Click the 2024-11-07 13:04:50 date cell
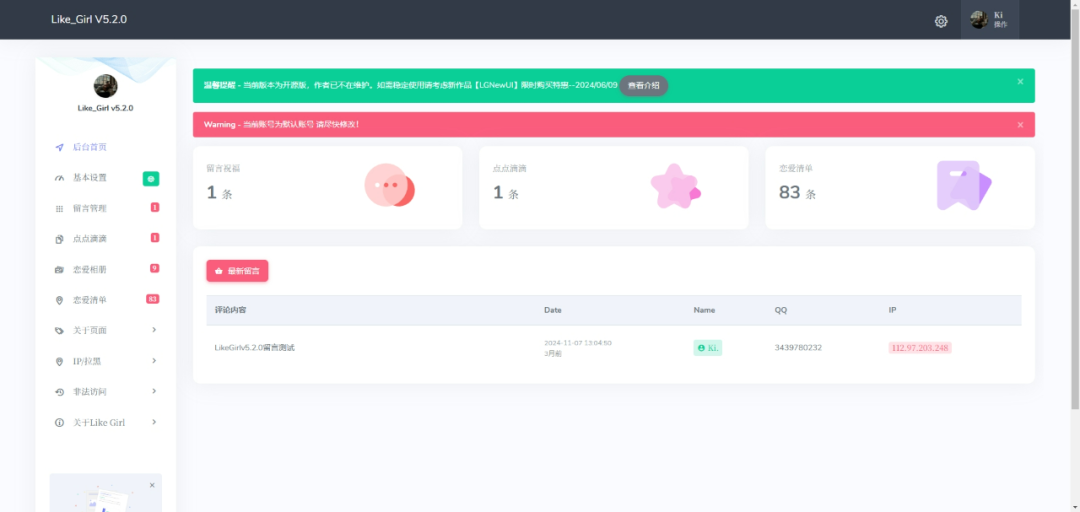Screen dimensions: 1080x512 pos(577,342)
